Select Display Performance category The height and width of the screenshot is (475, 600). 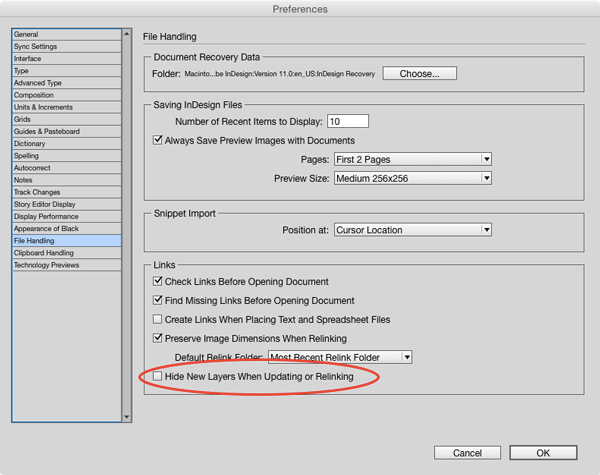tap(67, 216)
